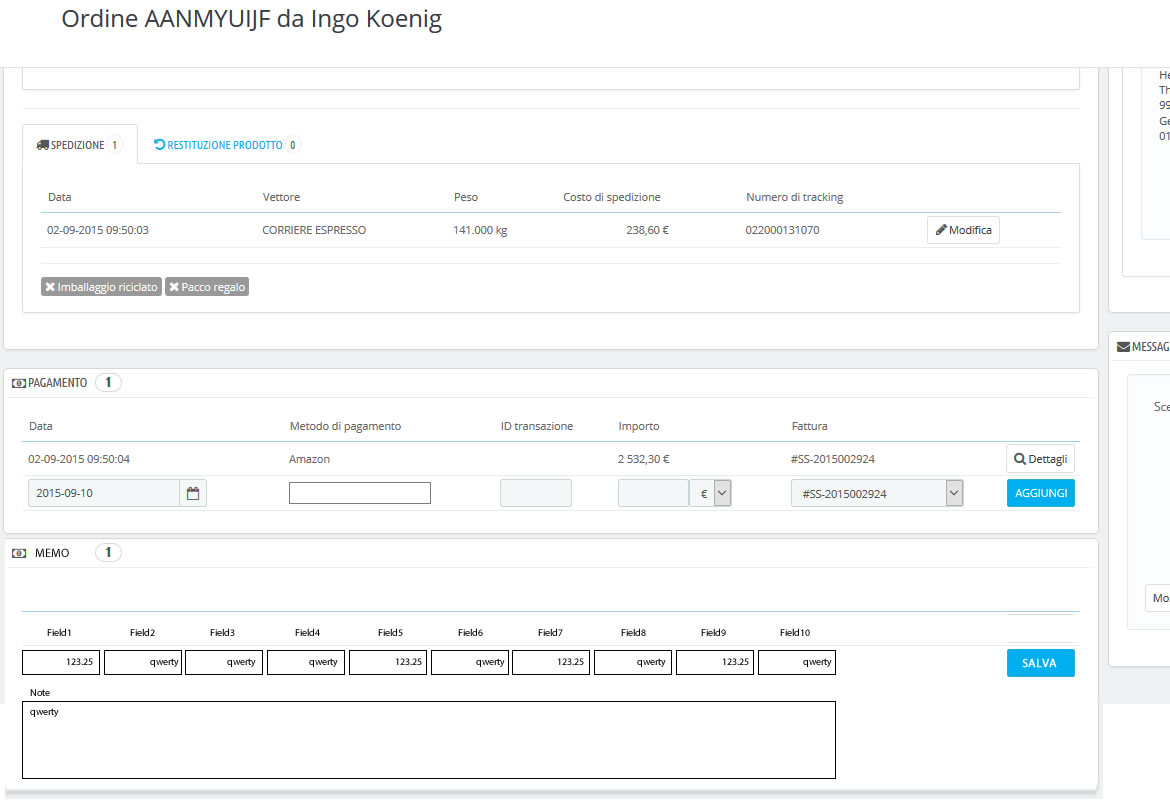Click the Pagamento money icon
The image size is (1170, 800).
coord(19,383)
